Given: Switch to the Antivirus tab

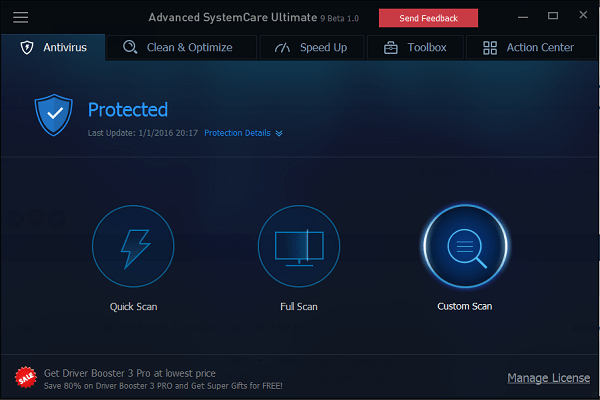Looking at the screenshot, I should (53, 47).
